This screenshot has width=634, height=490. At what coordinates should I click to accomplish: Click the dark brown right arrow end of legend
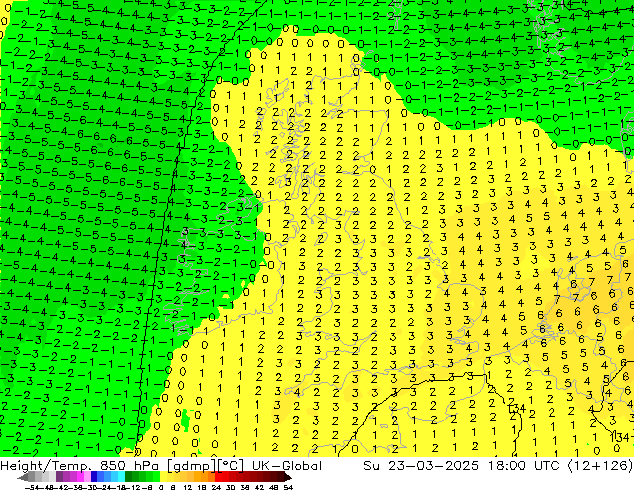(288, 478)
